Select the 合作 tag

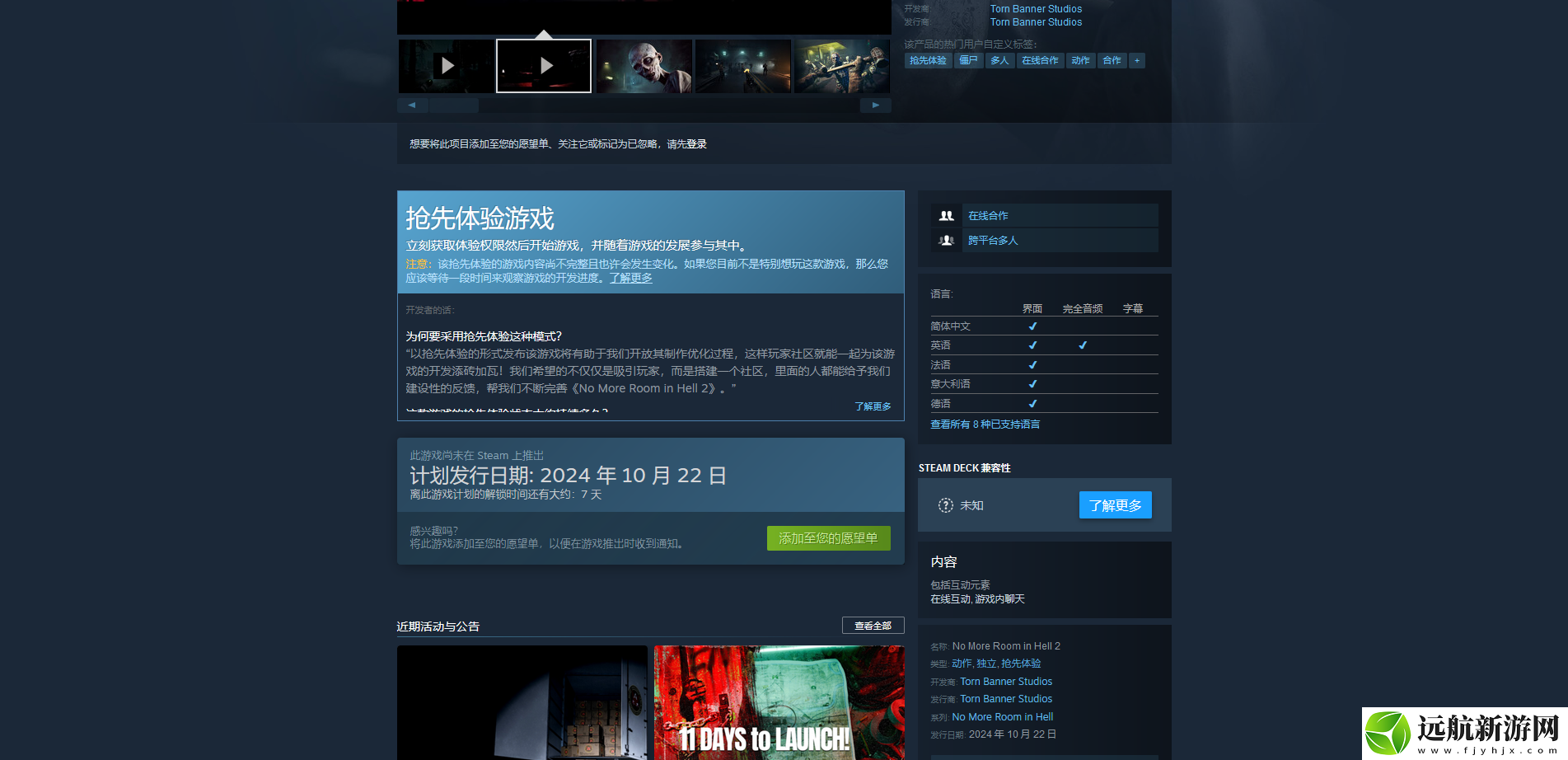click(x=1112, y=60)
